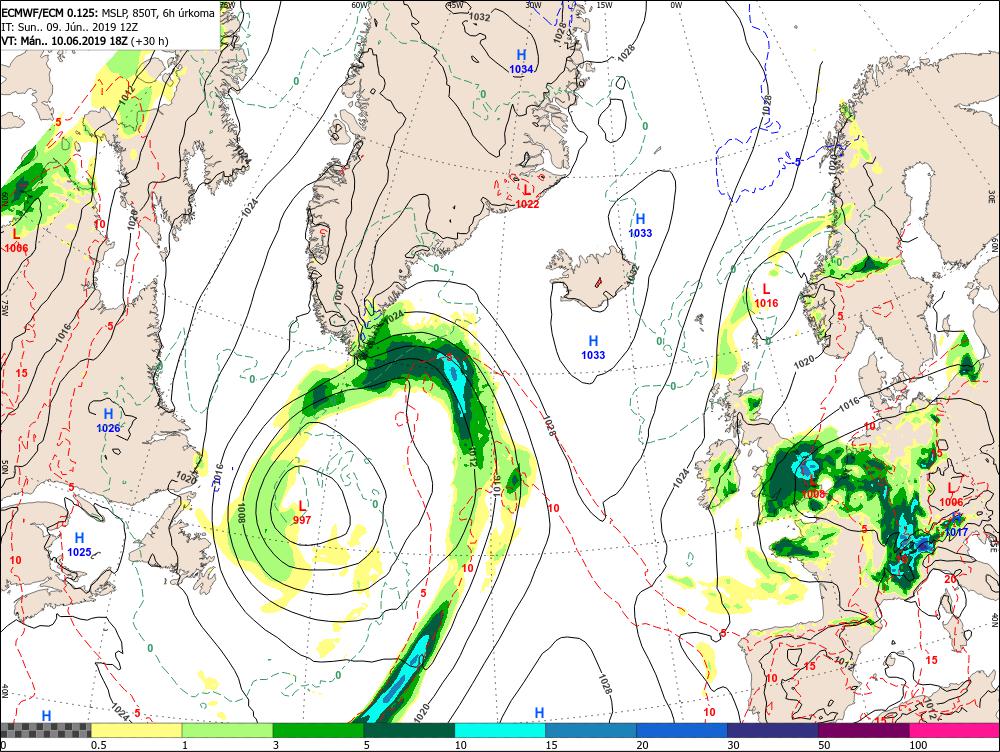Select the purple 50–100 legend swatch

click(864, 730)
